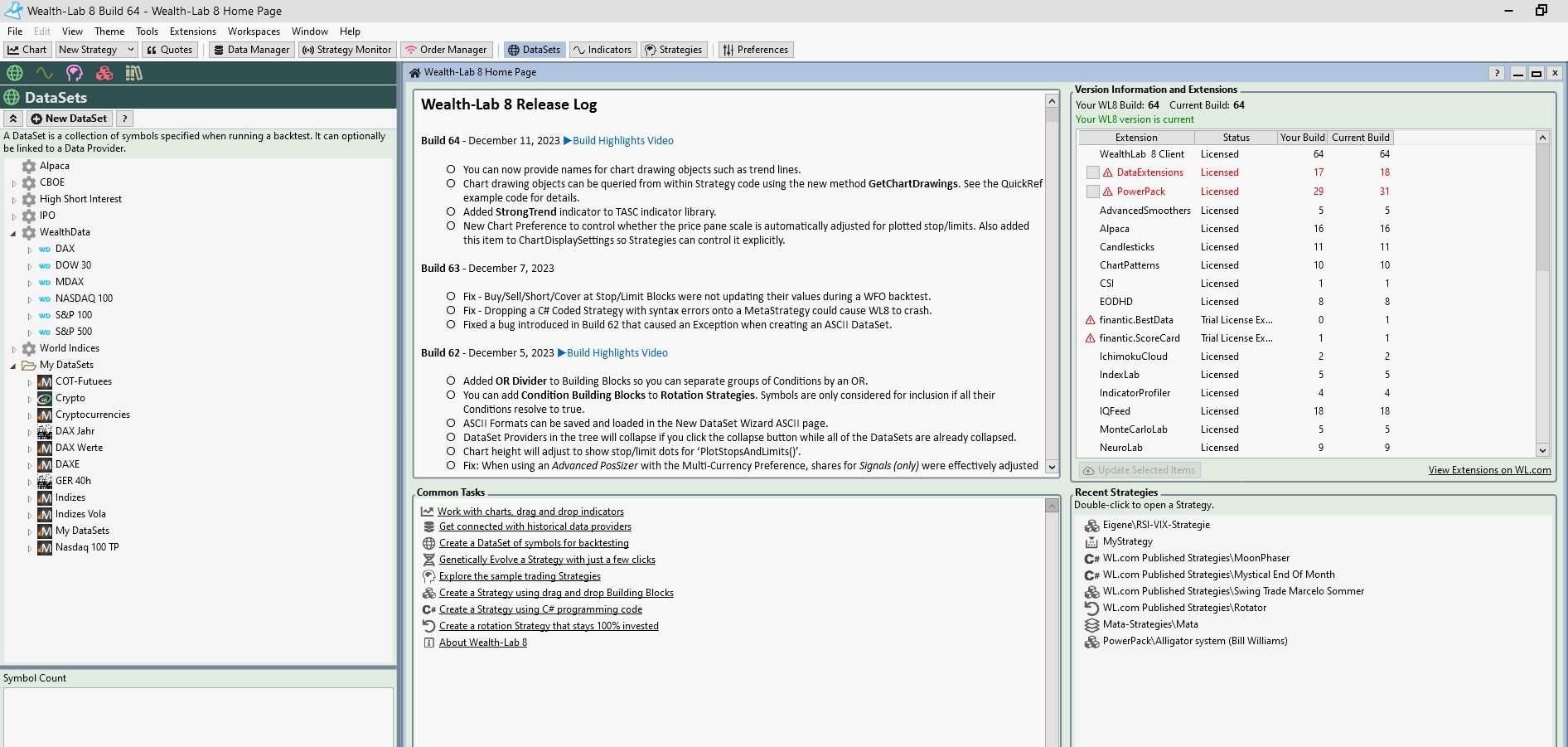Select the green globe DataSets sidebar icon
Viewport: 1568px width, 747px height.
click(15, 73)
